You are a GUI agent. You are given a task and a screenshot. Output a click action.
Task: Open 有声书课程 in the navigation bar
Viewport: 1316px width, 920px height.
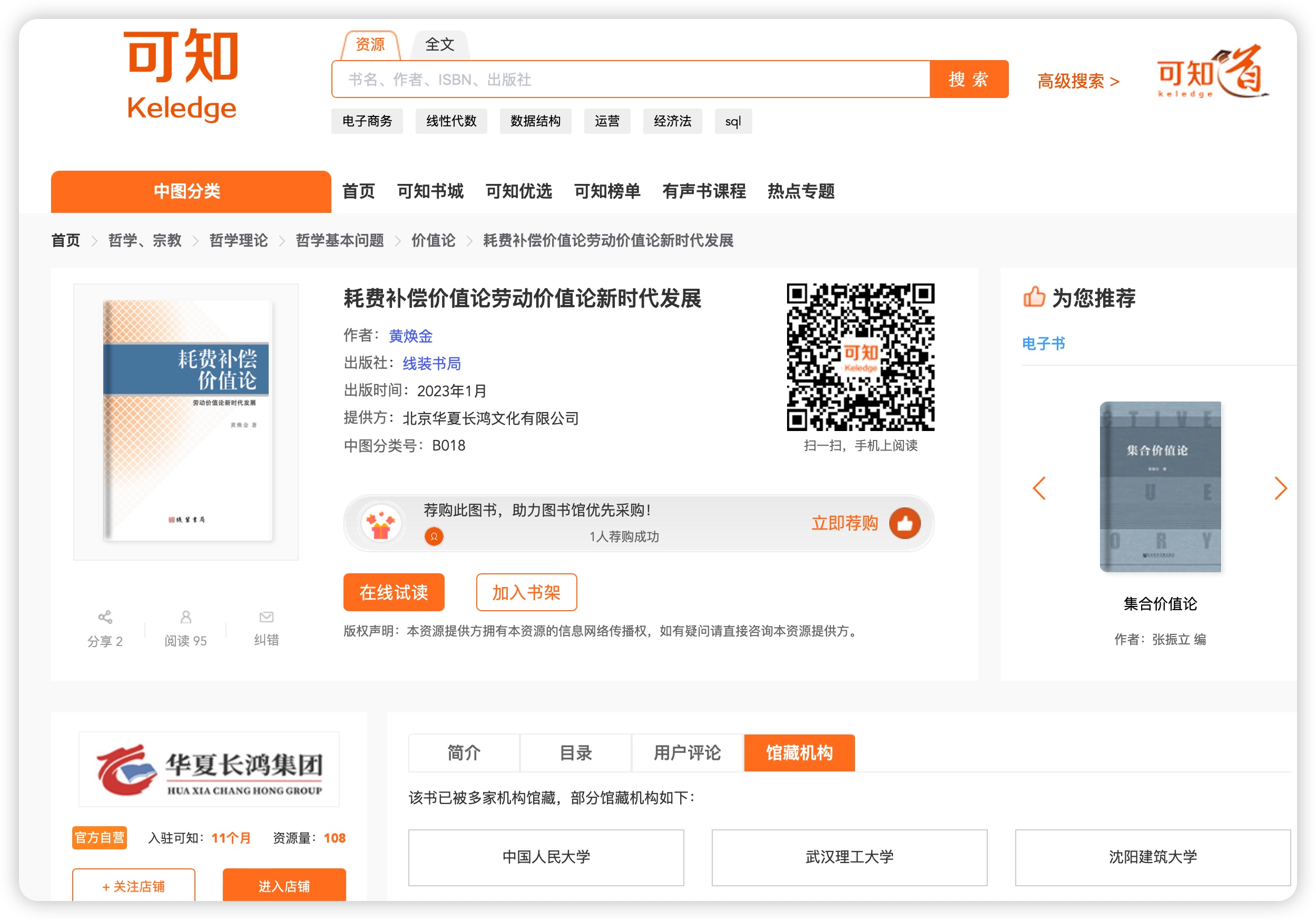(x=704, y=191)
